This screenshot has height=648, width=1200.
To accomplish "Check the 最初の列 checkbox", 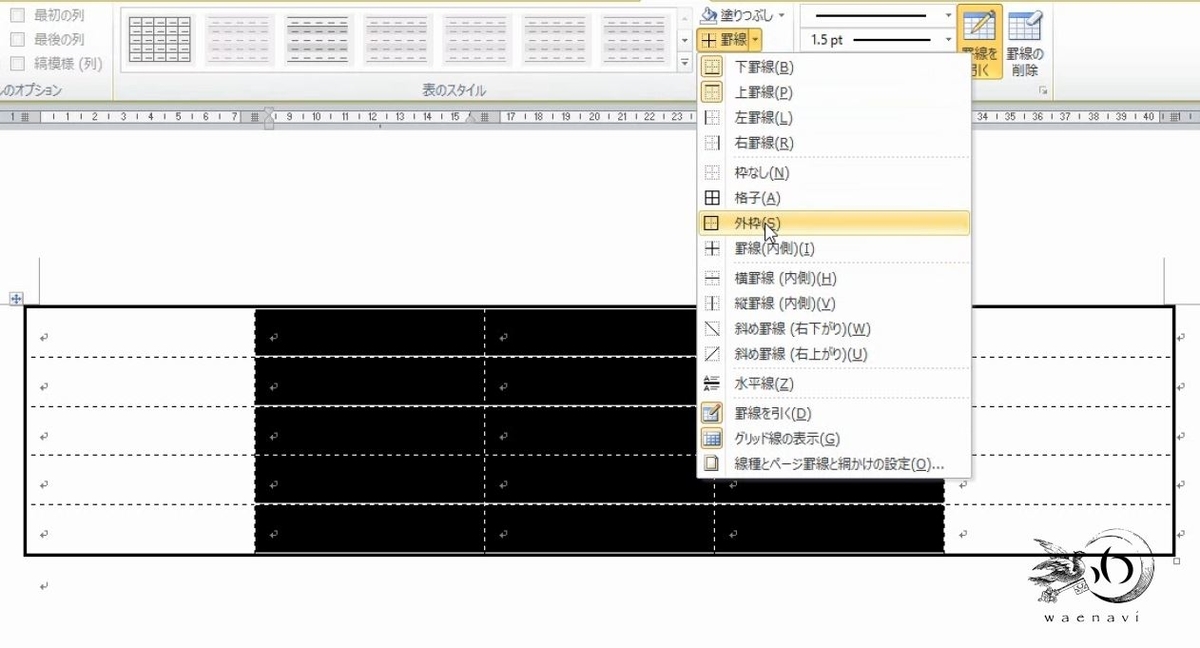I will click(x=16, y=17).
